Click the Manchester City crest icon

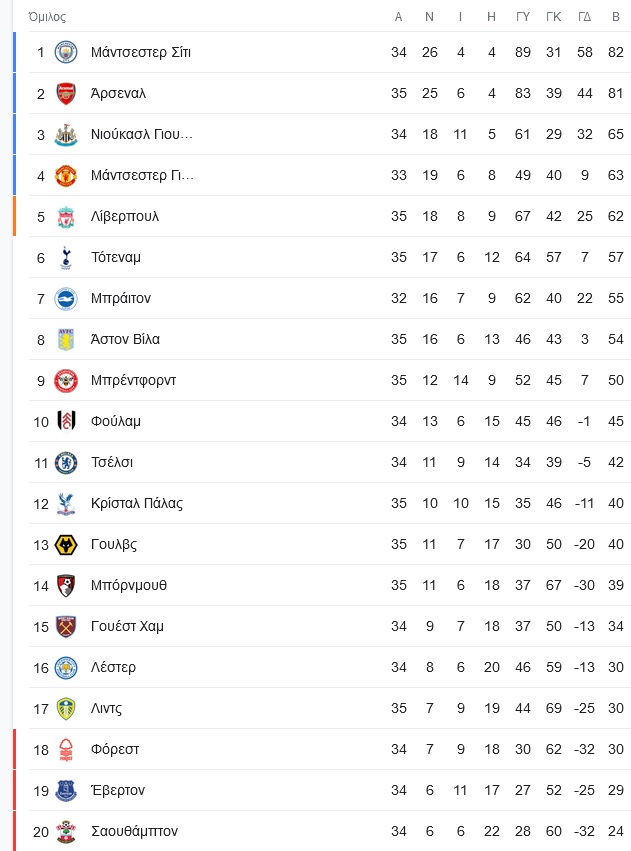tap(66, 52)
